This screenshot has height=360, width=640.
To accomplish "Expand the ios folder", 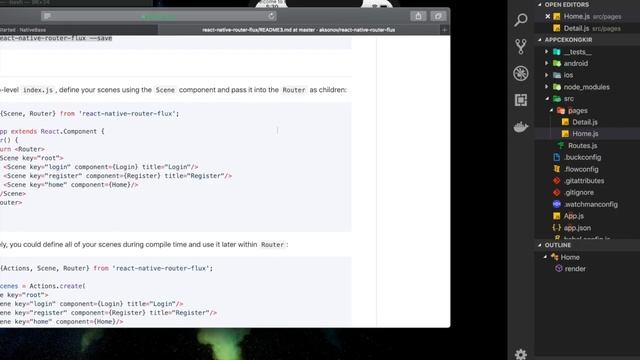I will [x=547, y=75].
